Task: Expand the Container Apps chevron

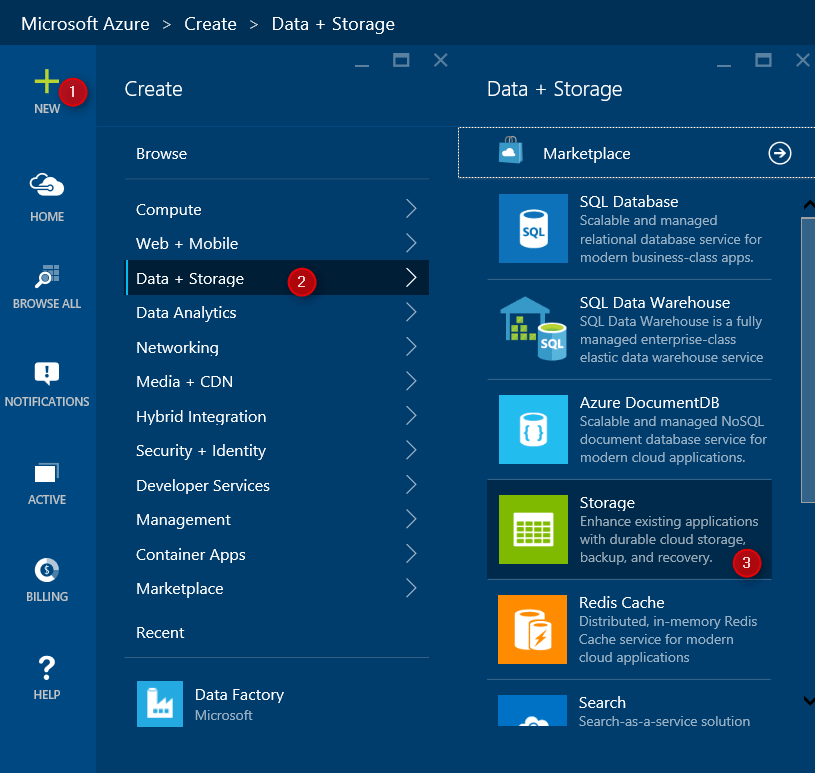Action: tap(411, 554)
